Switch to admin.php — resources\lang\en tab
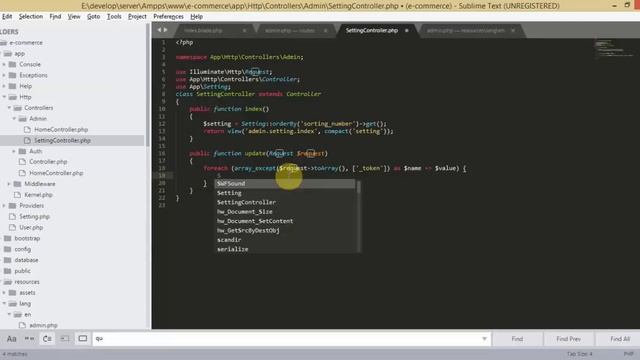The height and width of the screenshot is (360, 640). (465, 31)
